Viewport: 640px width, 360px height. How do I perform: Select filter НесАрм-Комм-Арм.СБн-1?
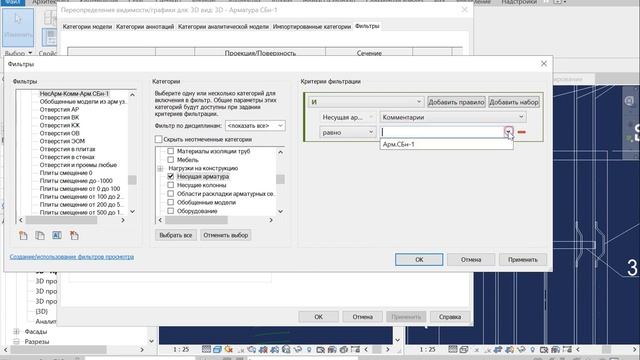(x=74, y=93)
